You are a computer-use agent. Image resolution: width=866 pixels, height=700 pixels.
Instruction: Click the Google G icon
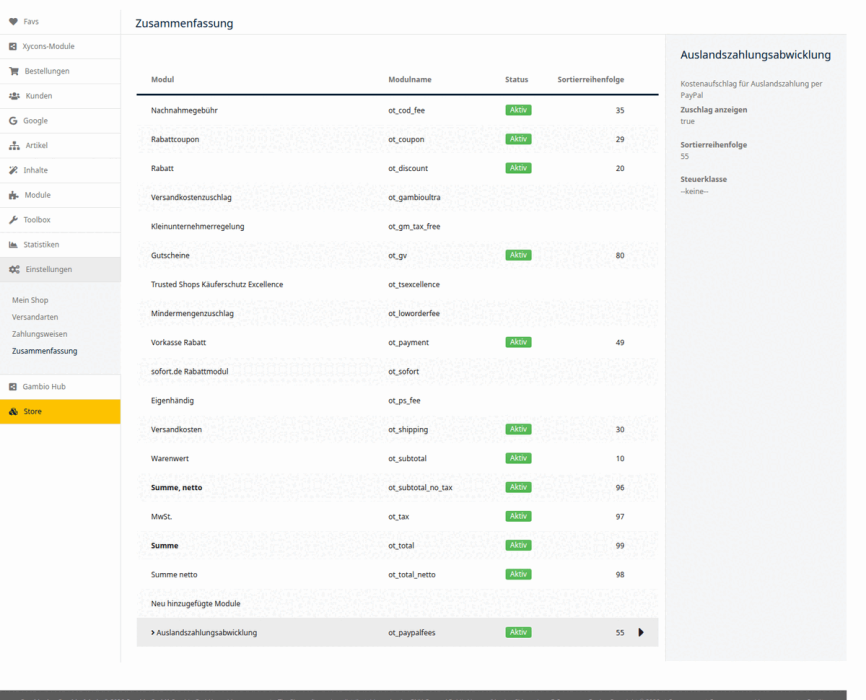pyautogui.click(x=13, y=120)
